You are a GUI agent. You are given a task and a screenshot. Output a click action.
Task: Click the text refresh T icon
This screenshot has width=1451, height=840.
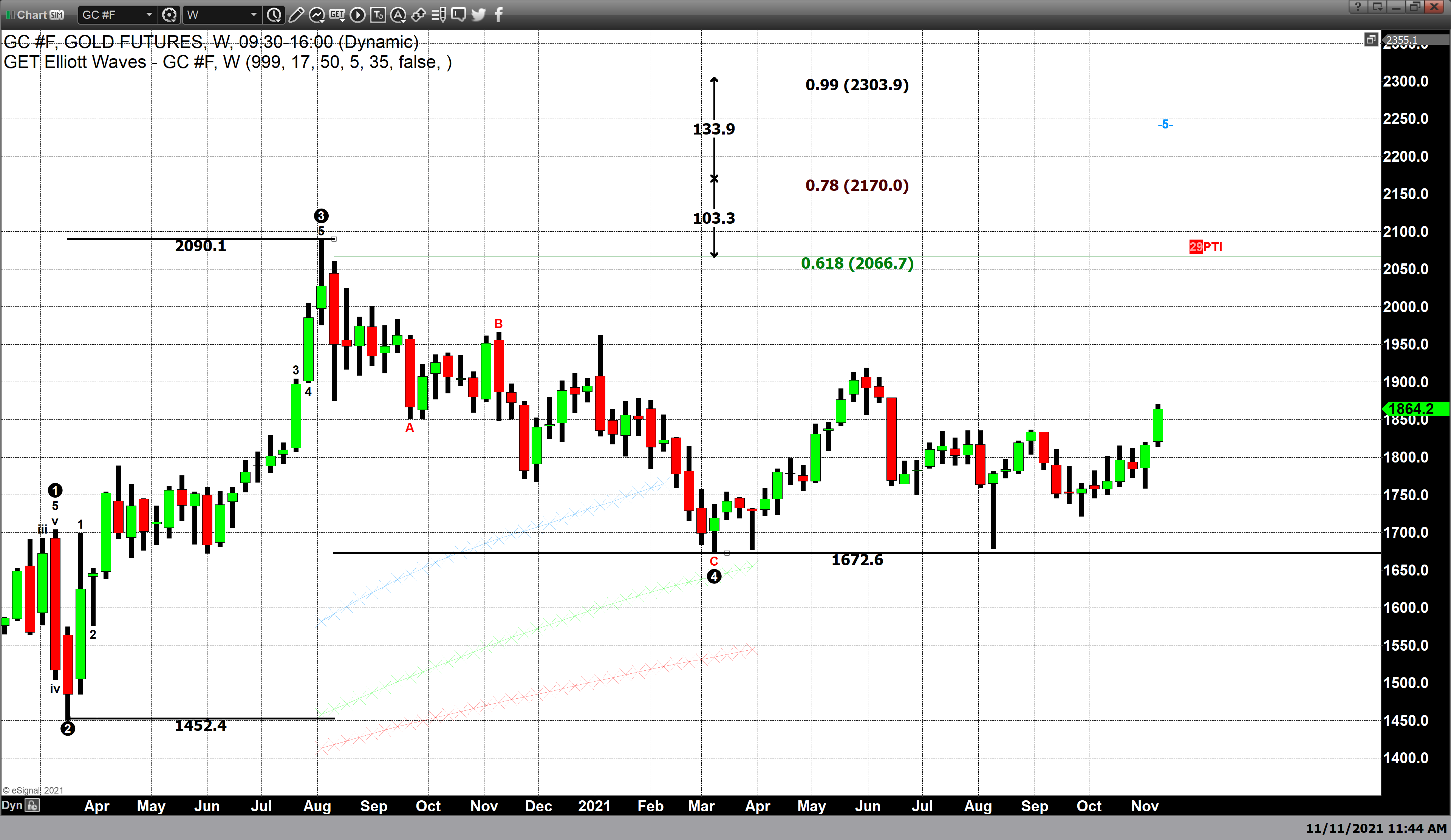378,15
